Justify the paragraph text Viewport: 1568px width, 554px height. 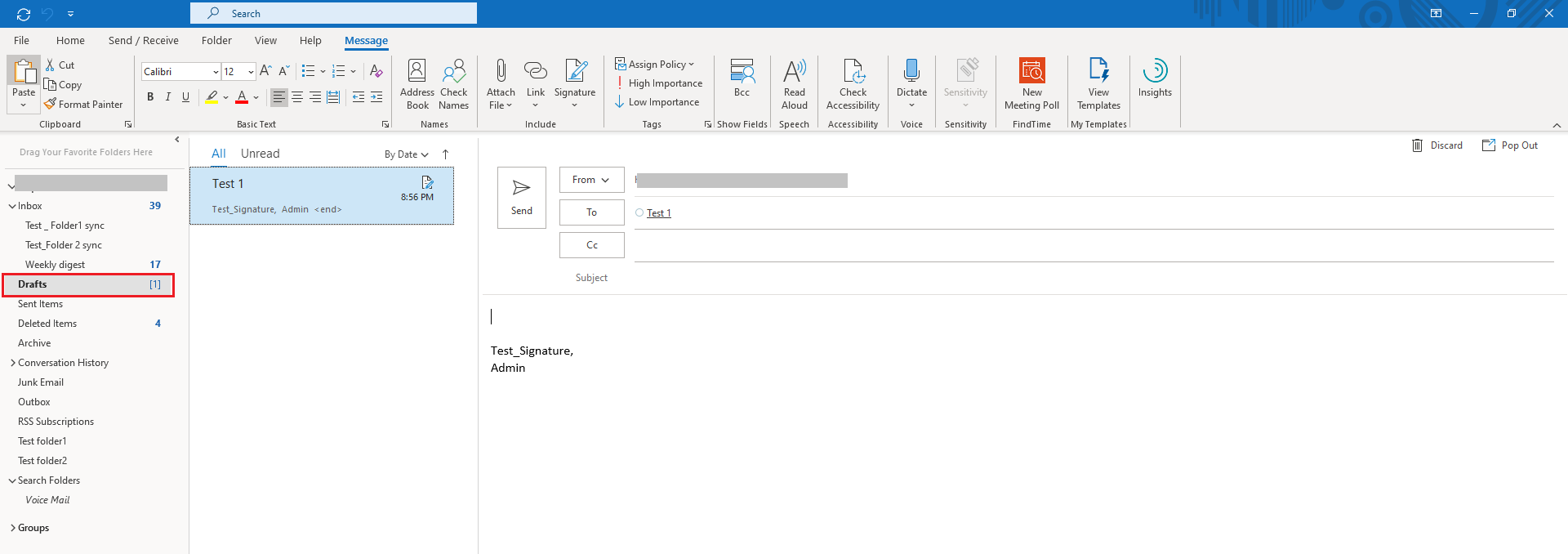pyautogui.click(x=333, y=97)
